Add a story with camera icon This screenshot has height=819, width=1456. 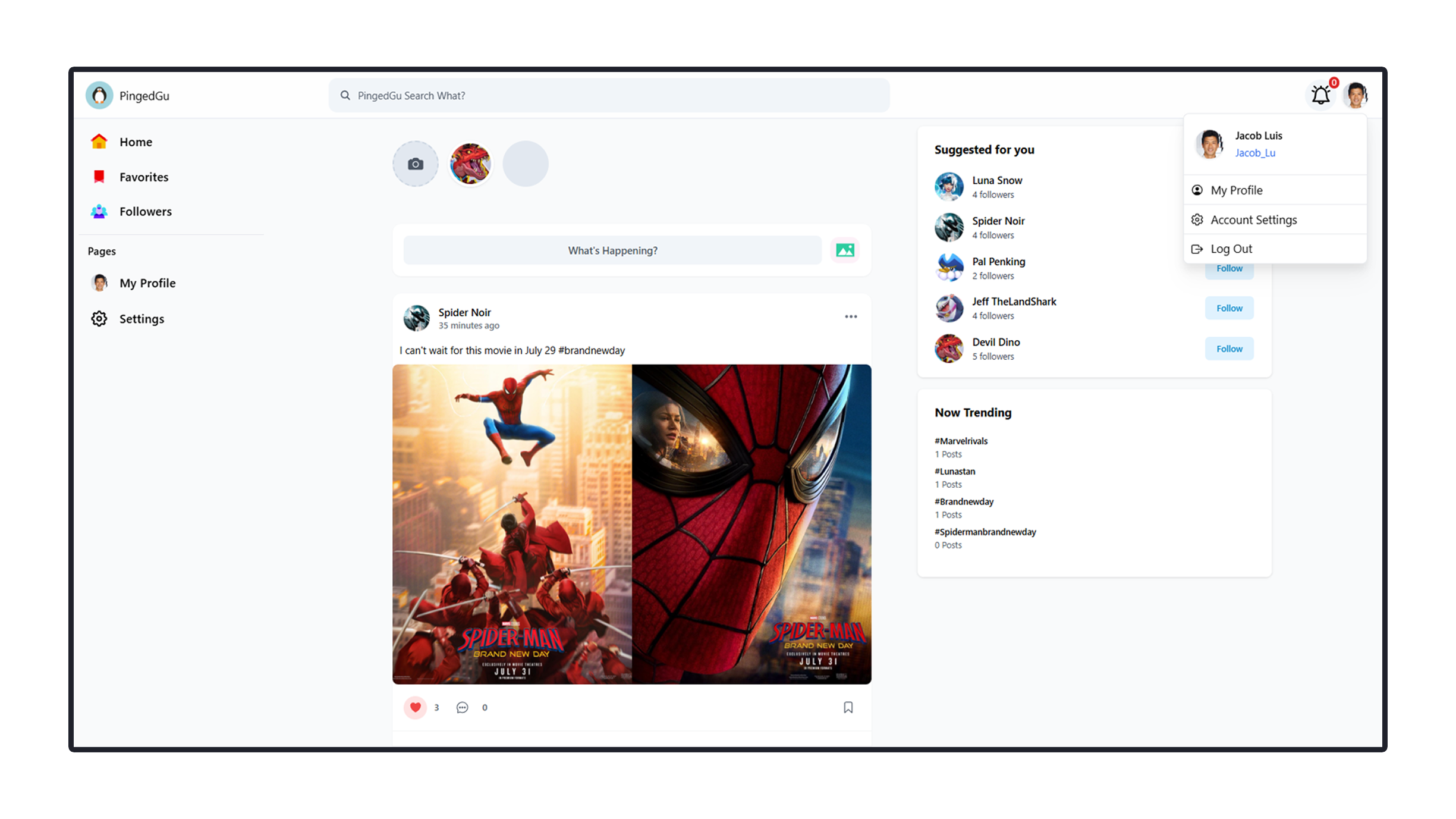[416, 164]
